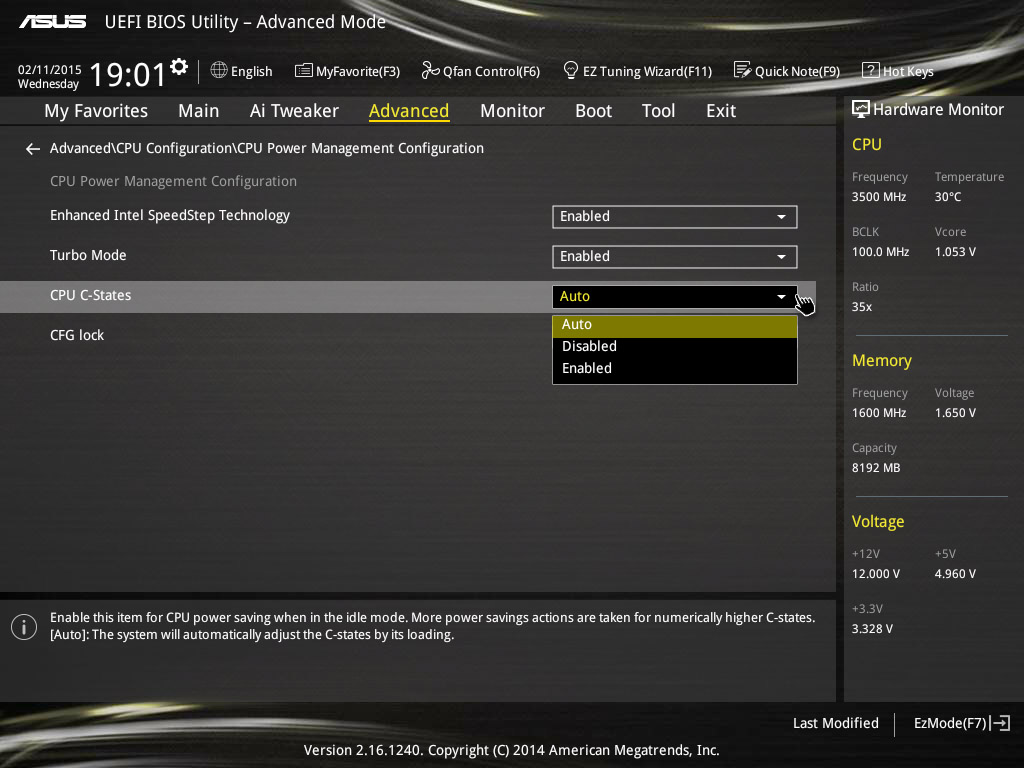Image resolution: width=1024 pixels, height=768 pixels.
Task: Select Auto in the C-States list
Action: point(675,325)
